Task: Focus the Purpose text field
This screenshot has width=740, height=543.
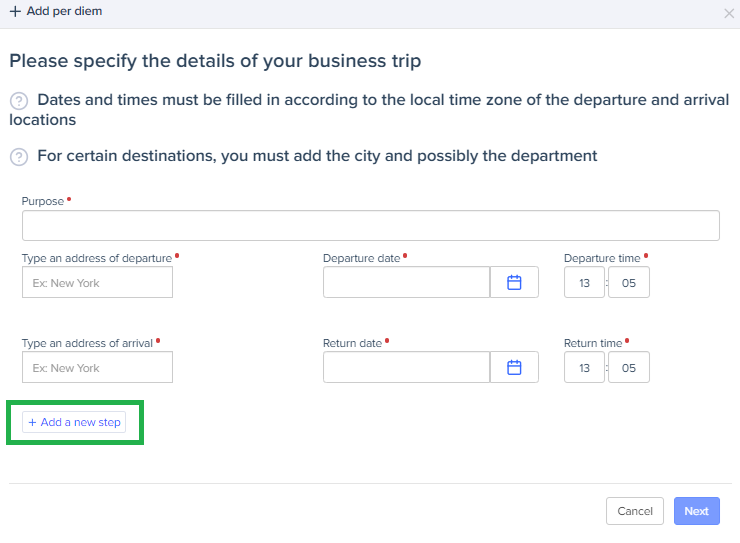Action: point(370,226)
